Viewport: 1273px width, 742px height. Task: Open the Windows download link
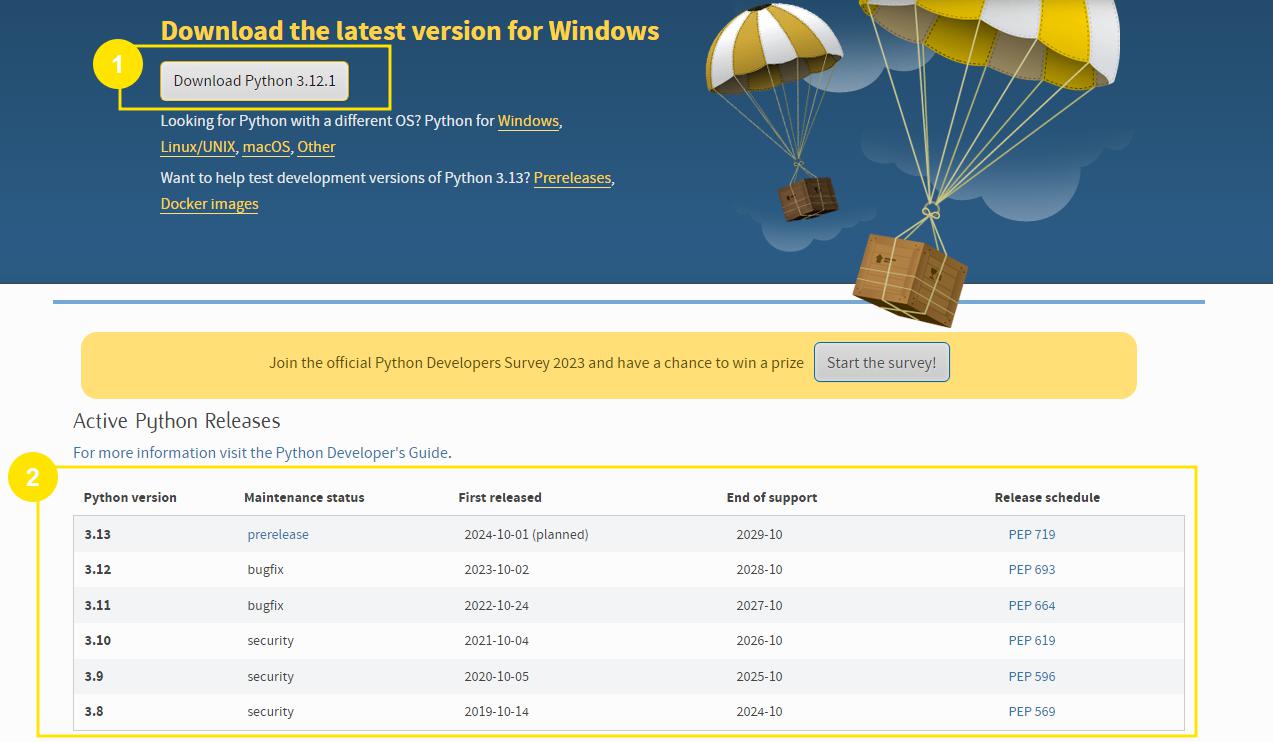point(528,121)
